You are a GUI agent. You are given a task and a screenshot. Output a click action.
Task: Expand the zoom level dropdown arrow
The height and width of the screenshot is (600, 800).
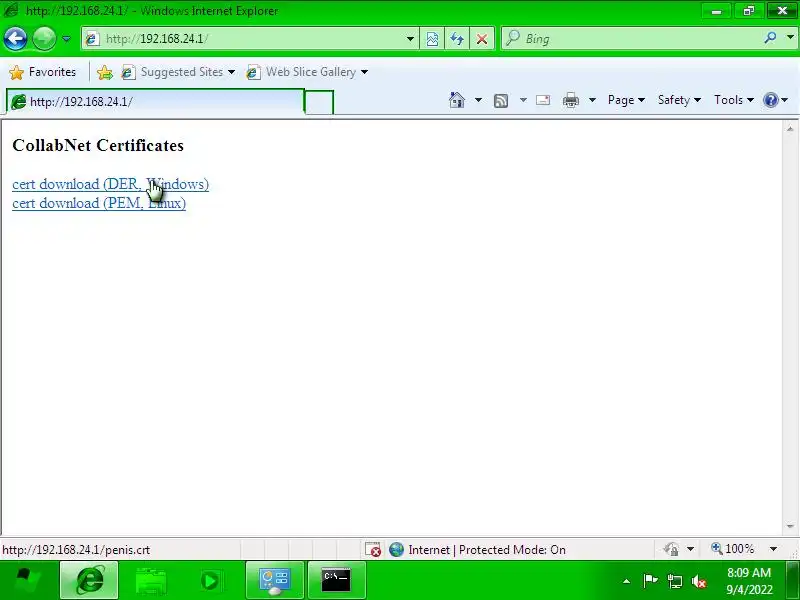pyautogui.click(x=773, y=549)
